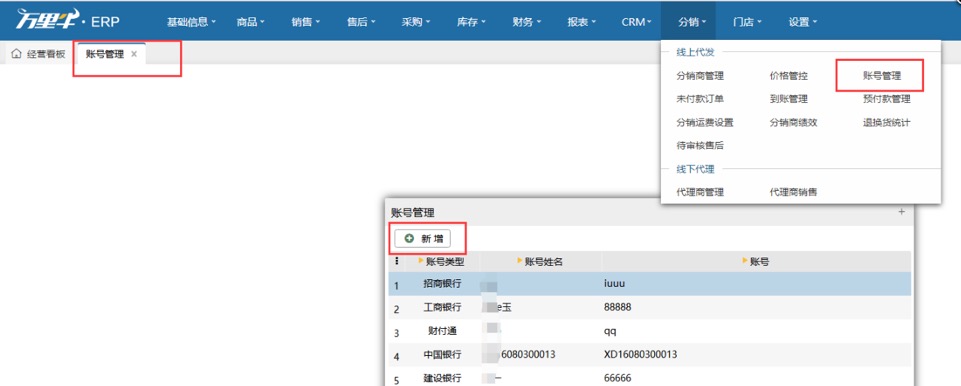
Task: Open the column options dots icon
Action: point(397,261)
